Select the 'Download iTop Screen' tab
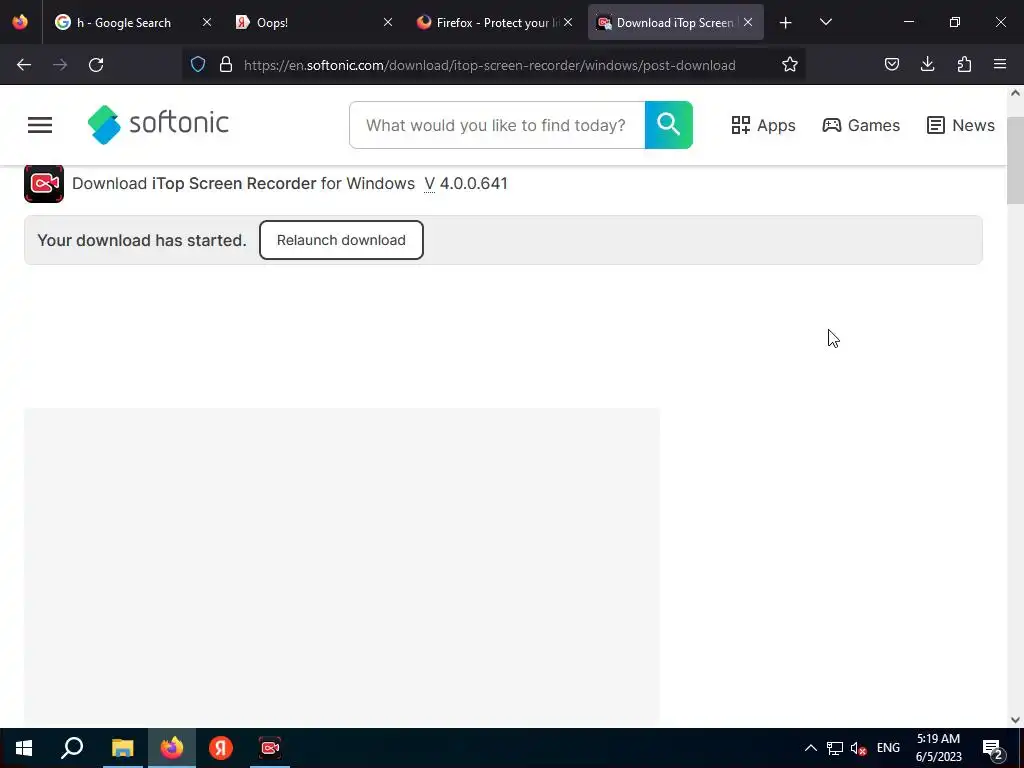Screen dimensions: 1024x768 click(675, 22)
